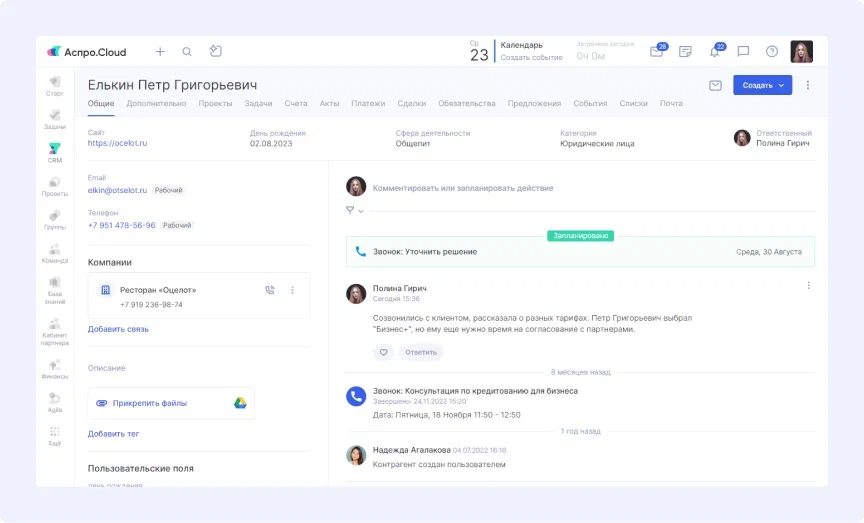
Task: Open the feed filter dropdown
Action: pyautogui.click(x=355, y=210)
